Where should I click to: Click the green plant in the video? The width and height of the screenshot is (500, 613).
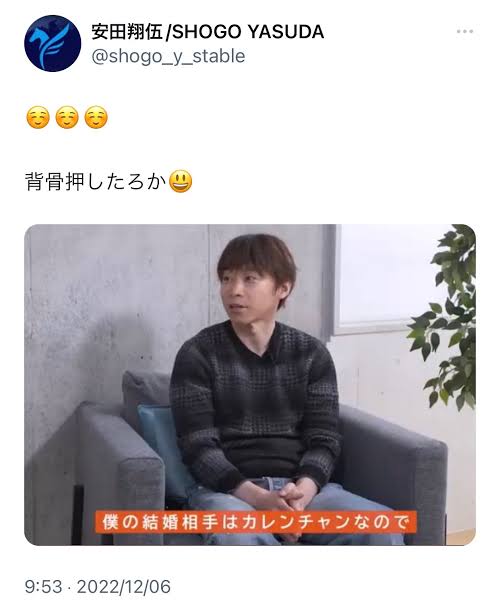click(448, 317)
